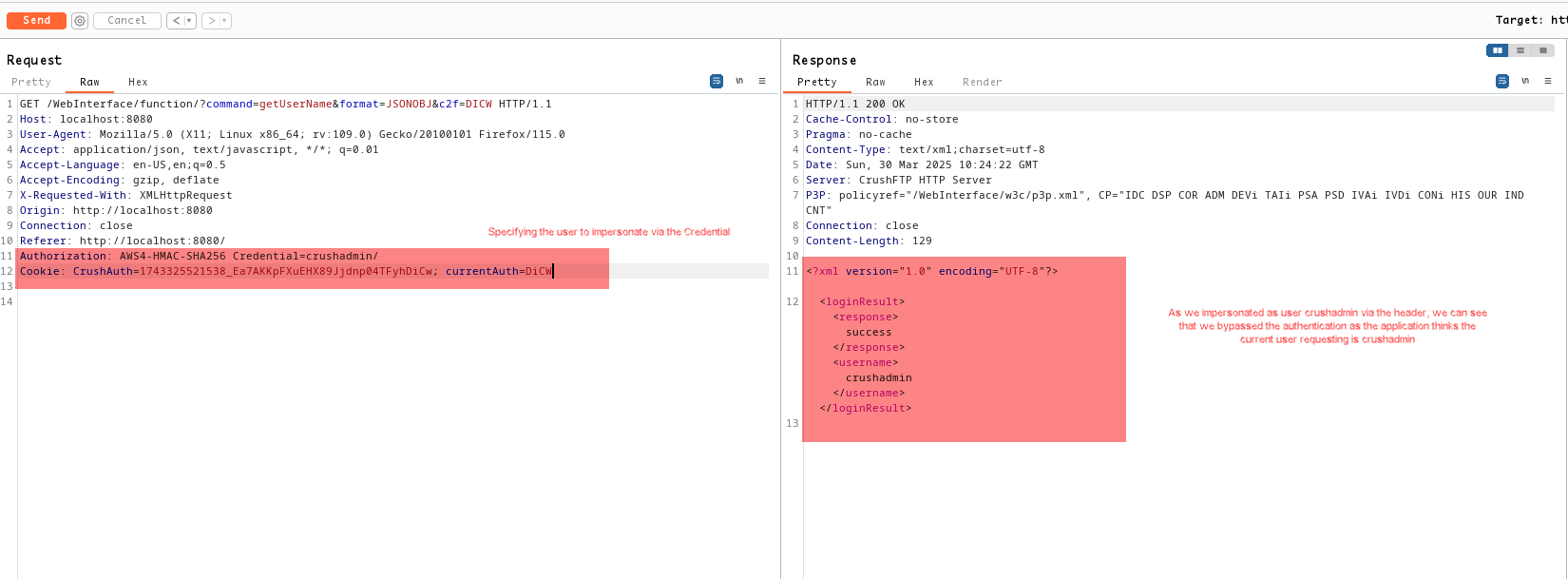Click the Request 'Connection: close' line
This screenshot has height=579, width=1568.
pos(76,225)
